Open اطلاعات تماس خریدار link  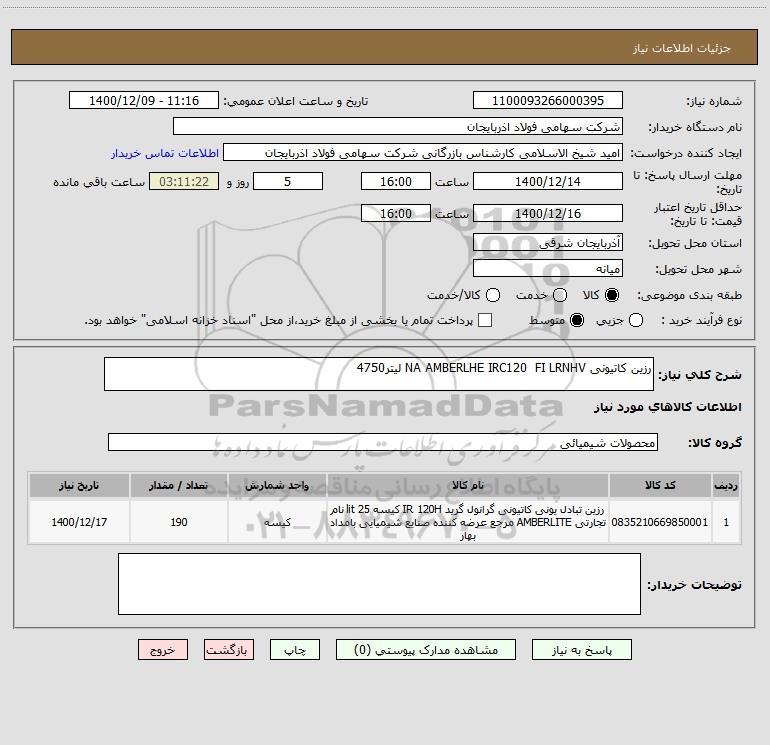165,153
